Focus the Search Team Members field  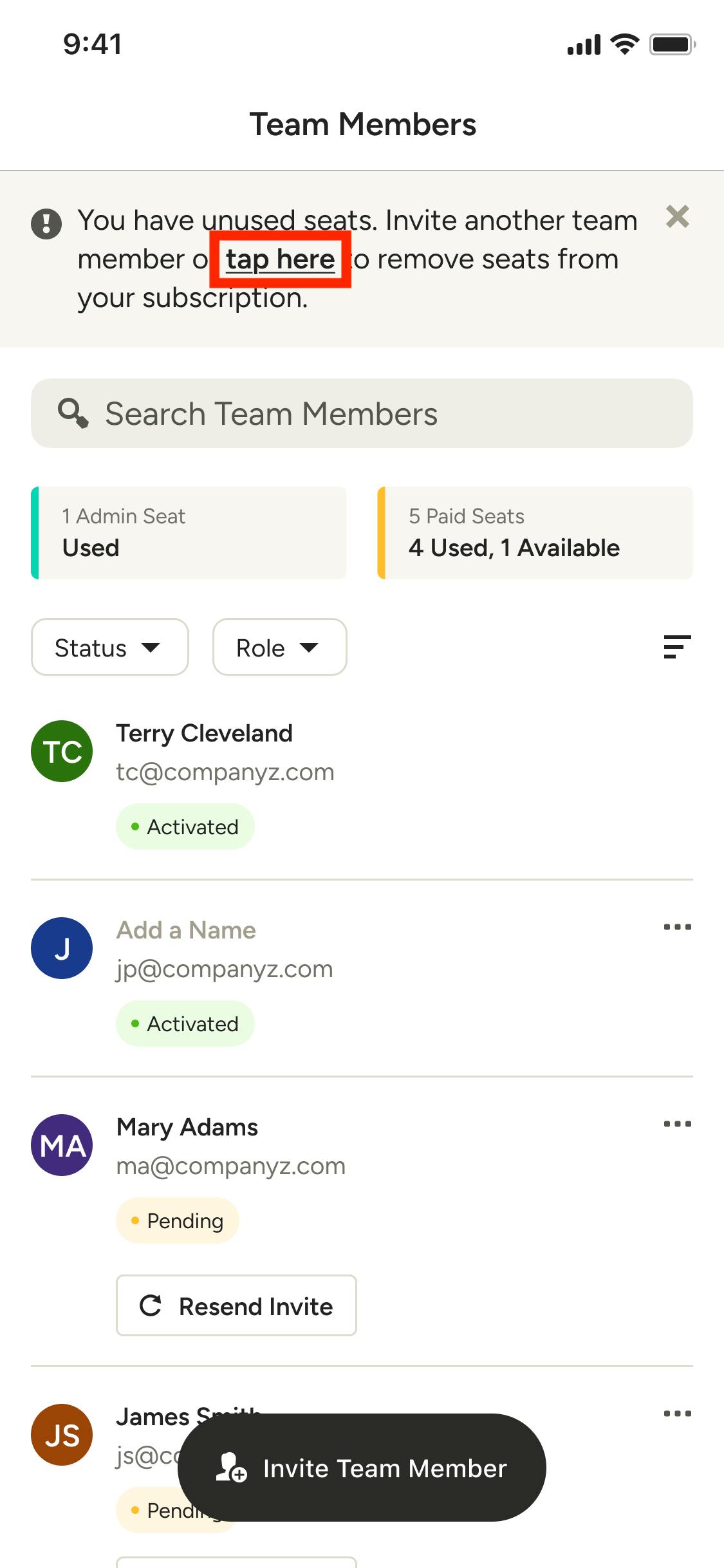click(x=386, y=413)
